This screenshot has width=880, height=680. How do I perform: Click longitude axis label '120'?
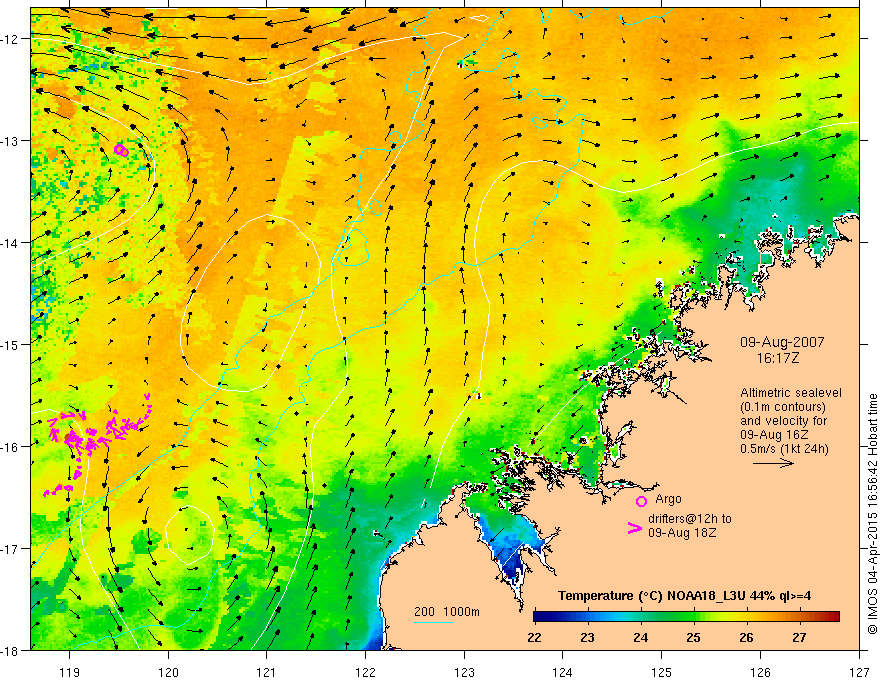(x=168, y=672)
